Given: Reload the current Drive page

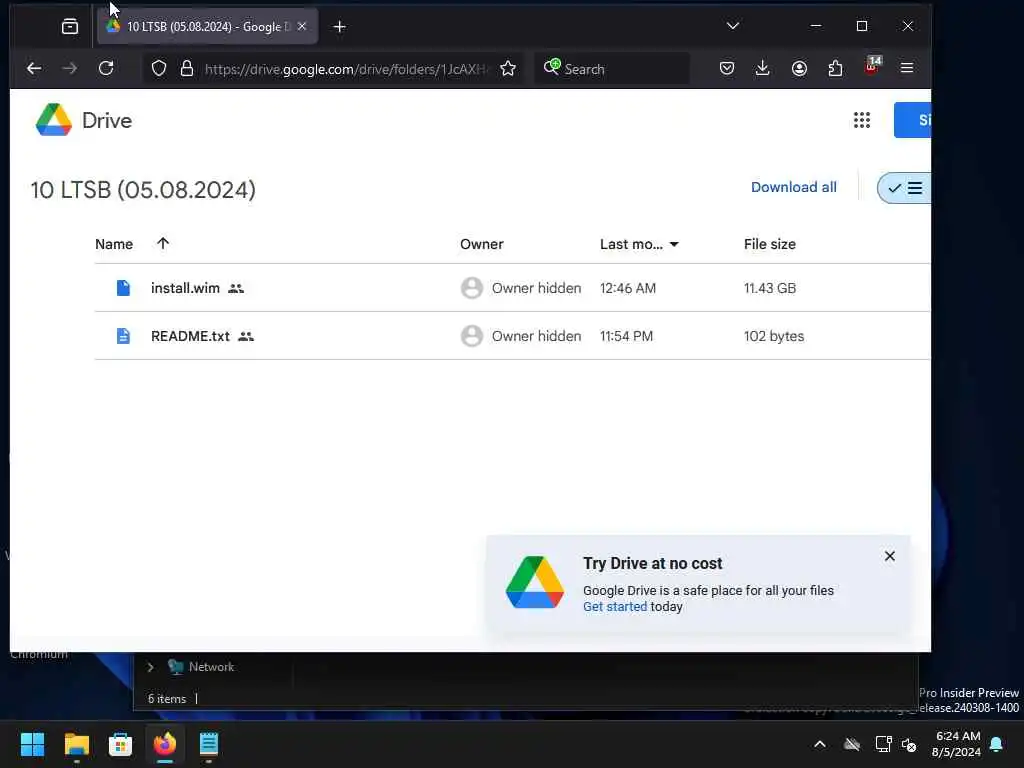Looking at the screenshot, I should point(106,69).
